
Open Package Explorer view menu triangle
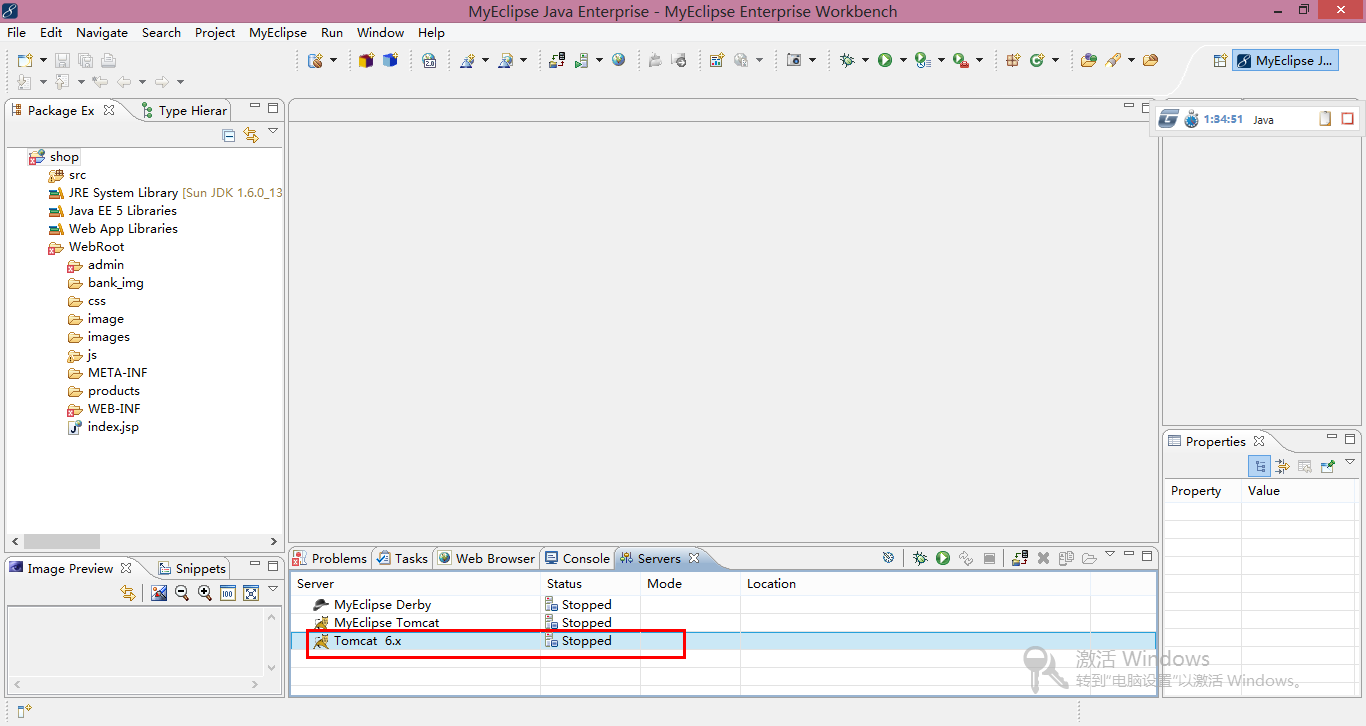click(x=272, y=131)
